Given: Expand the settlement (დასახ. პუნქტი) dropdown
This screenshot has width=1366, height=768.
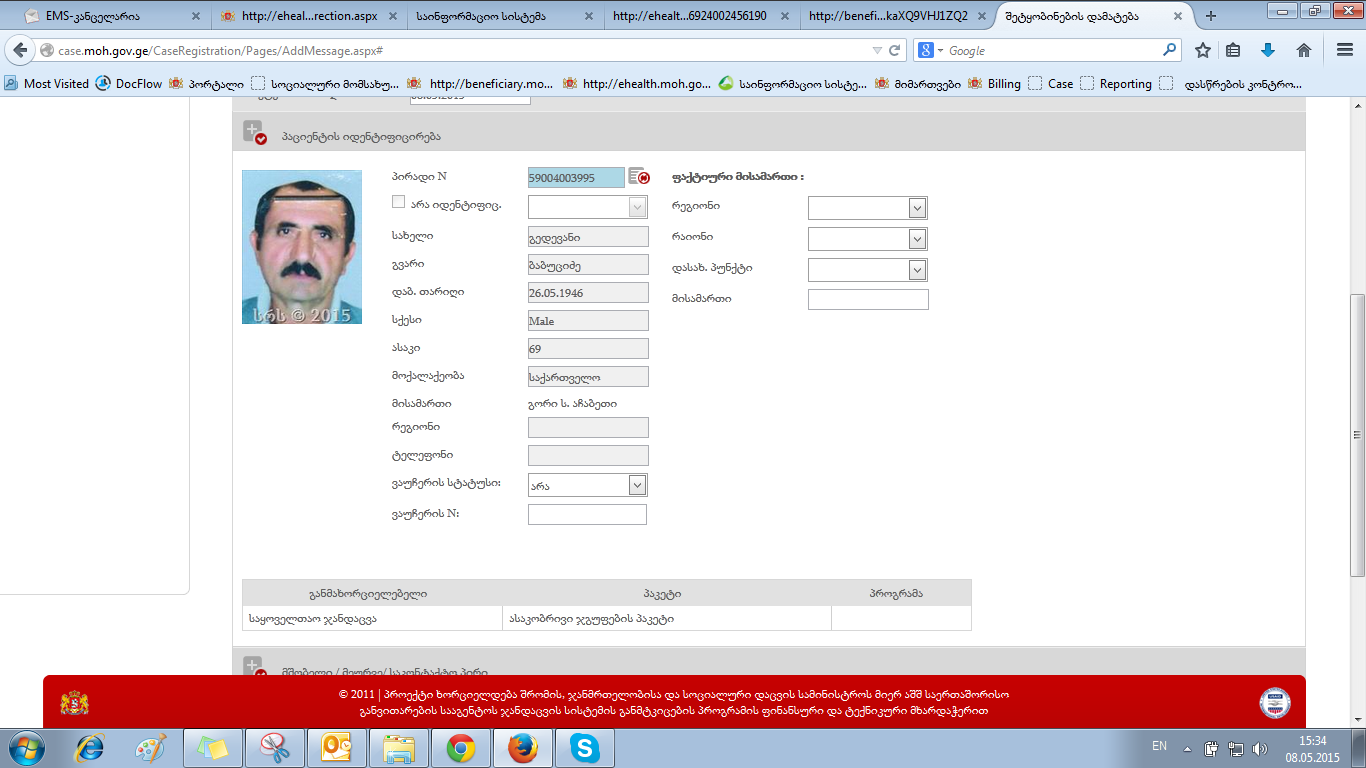Looking at the screenshot, I should point(917,270).
